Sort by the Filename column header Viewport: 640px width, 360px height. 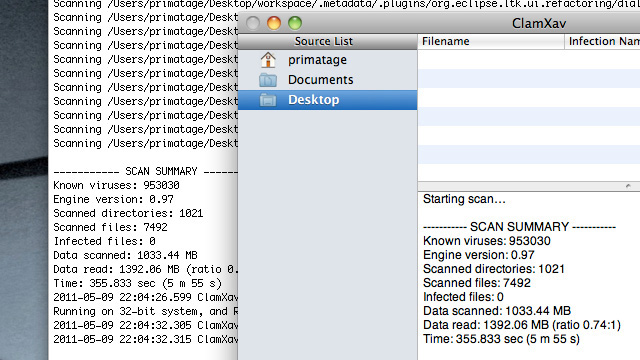[x=491, y=41]
